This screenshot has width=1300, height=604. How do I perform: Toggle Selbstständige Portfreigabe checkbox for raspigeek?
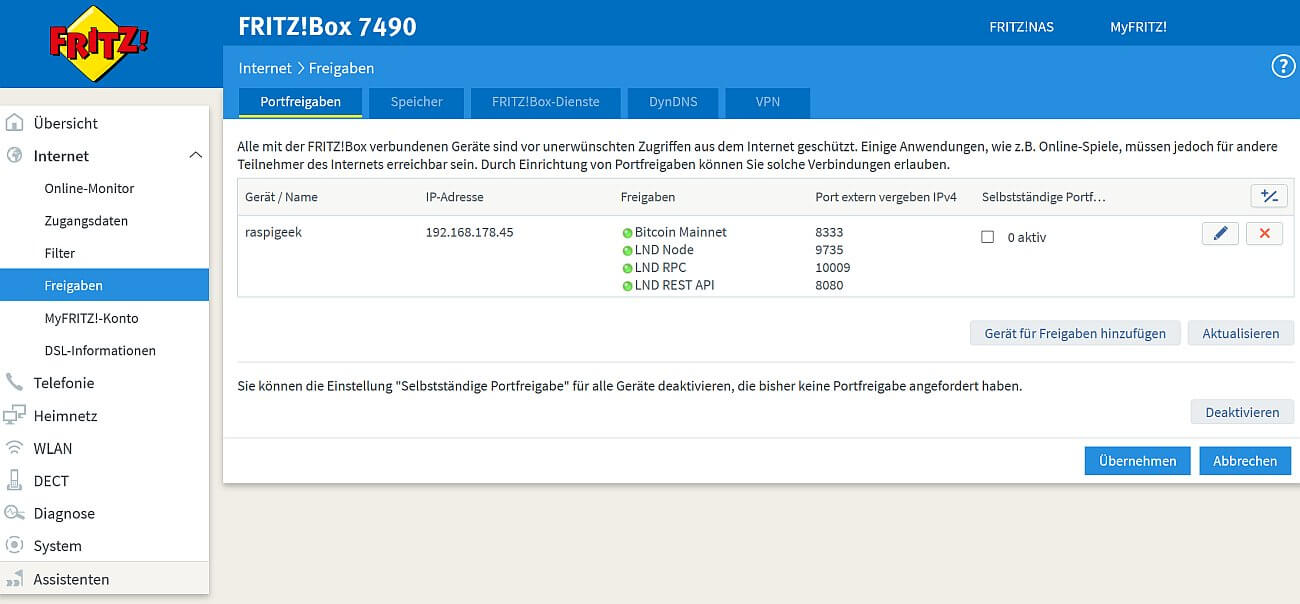988,238
